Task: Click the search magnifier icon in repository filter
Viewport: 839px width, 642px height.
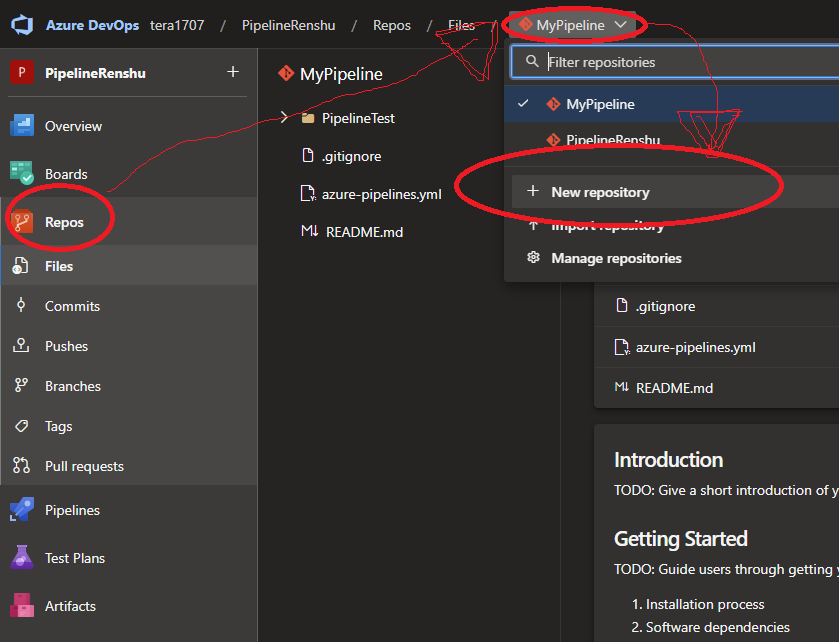Action: (532, 61)
